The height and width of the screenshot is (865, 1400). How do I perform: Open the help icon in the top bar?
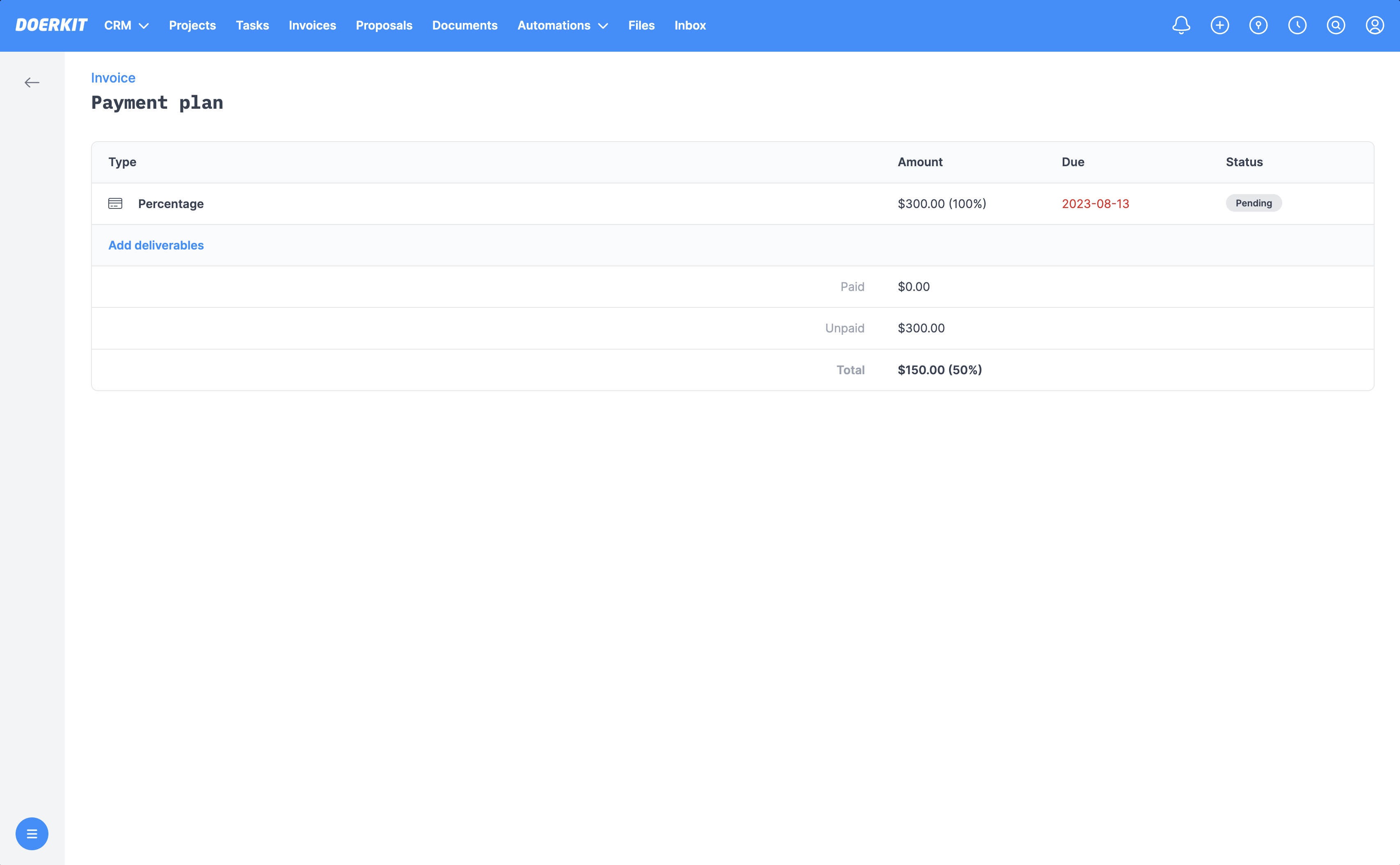pos(1258,25)
